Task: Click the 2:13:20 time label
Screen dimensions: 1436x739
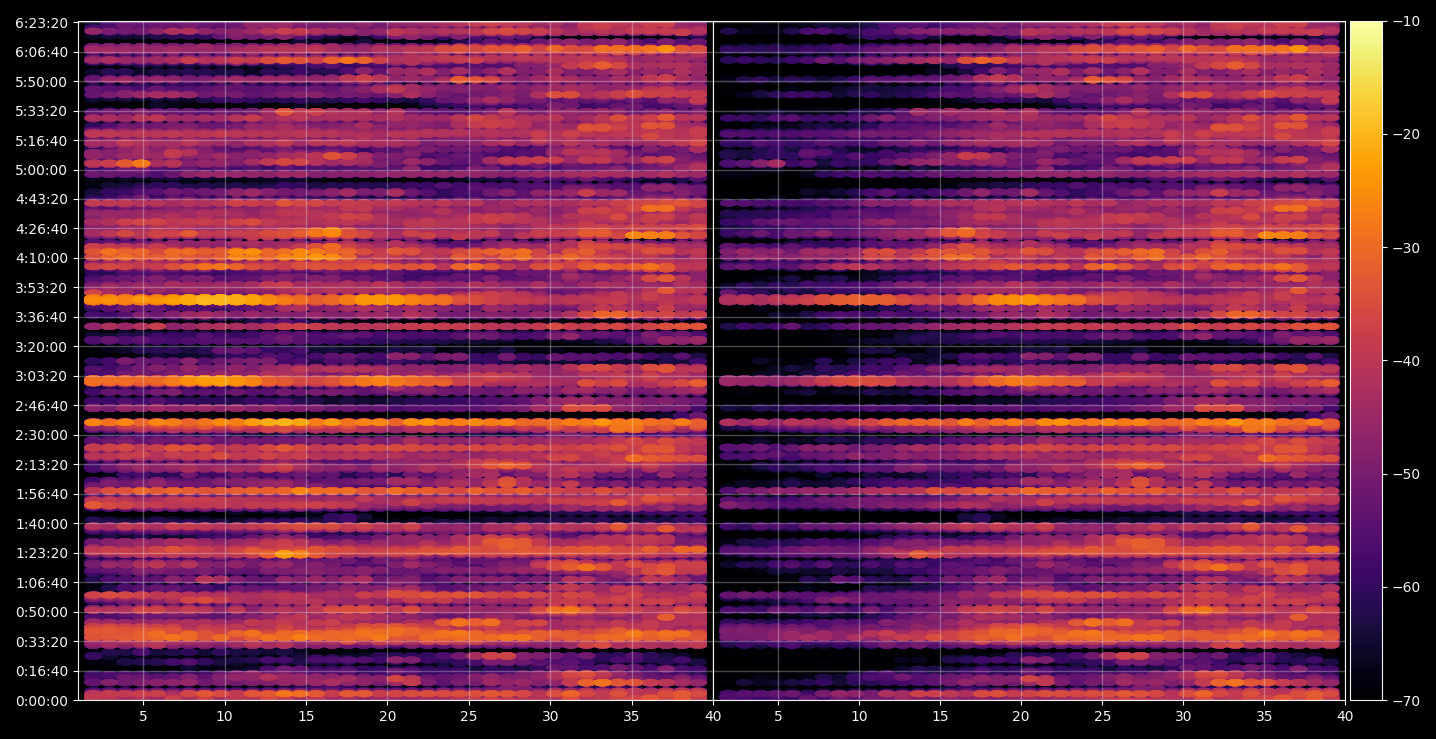Action: coord(42,465)
